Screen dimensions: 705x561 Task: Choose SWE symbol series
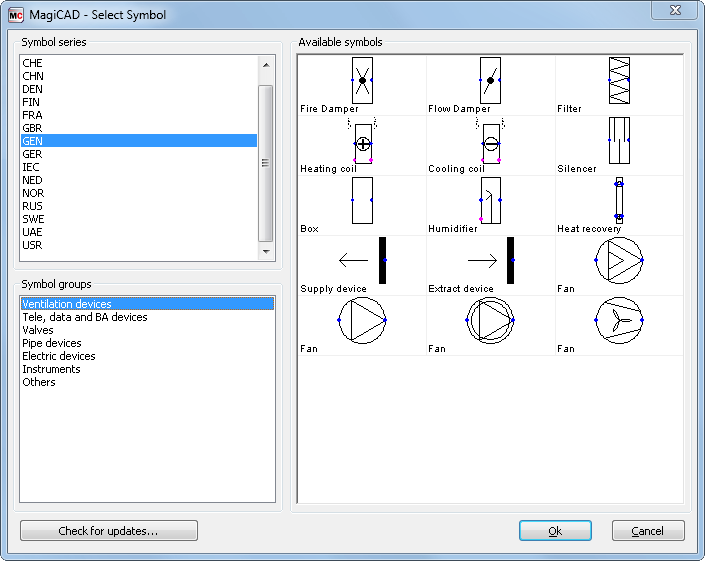tap(33, 219)
